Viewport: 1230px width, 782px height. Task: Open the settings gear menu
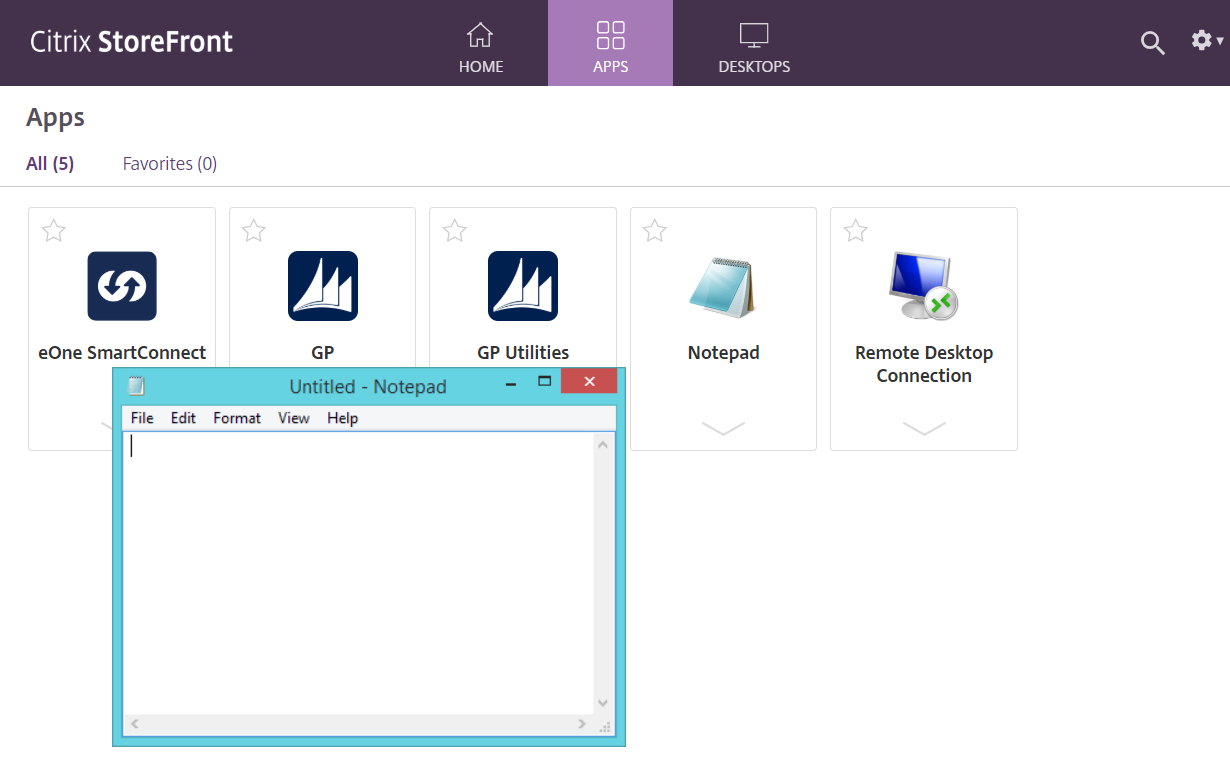point(1207,41)
